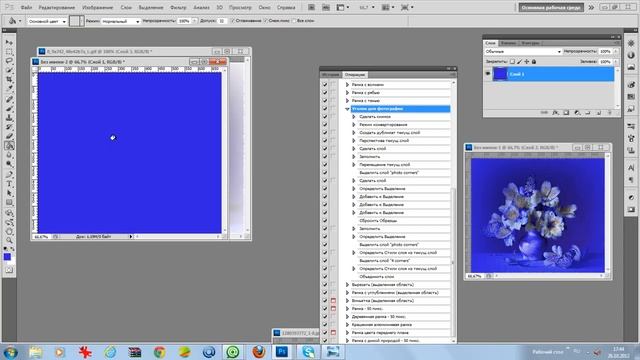640x360 pixels.
Task: Toggle dialog box for Виньетка action
Action: (x=333, y=300)
